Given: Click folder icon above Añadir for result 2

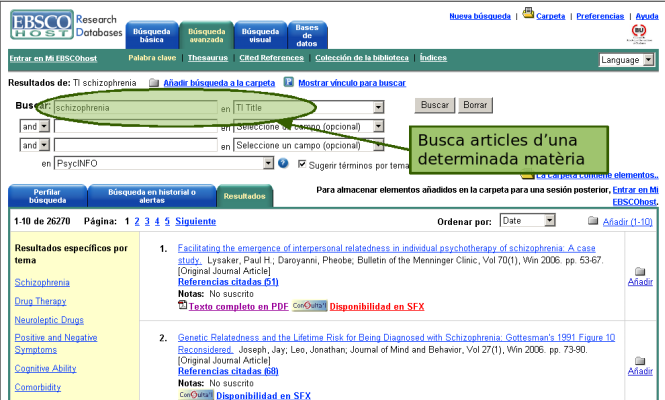Looking at the screenshot, I should 640,361.
